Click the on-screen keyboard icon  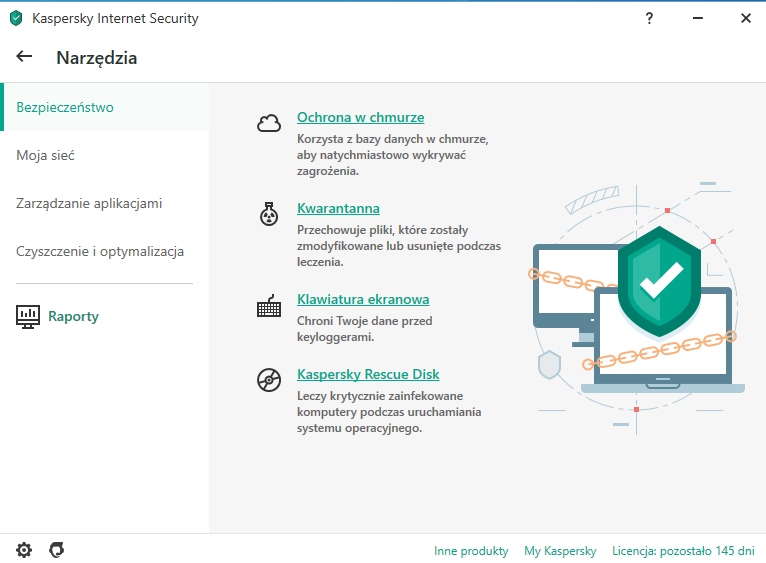[269, 306]
